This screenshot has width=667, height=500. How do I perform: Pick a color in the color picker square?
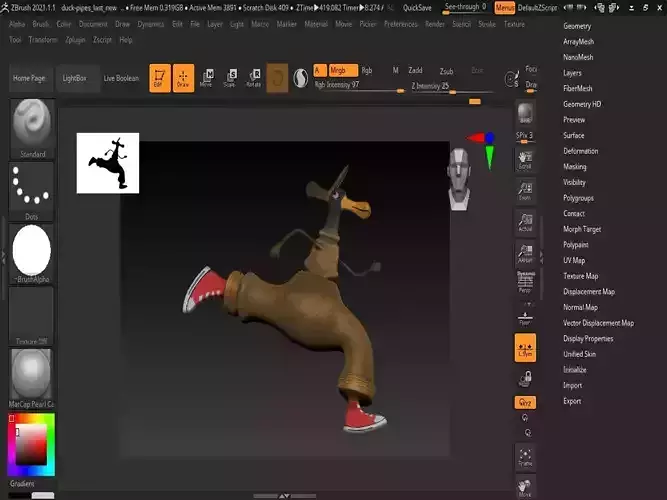[x=31, y=445]
